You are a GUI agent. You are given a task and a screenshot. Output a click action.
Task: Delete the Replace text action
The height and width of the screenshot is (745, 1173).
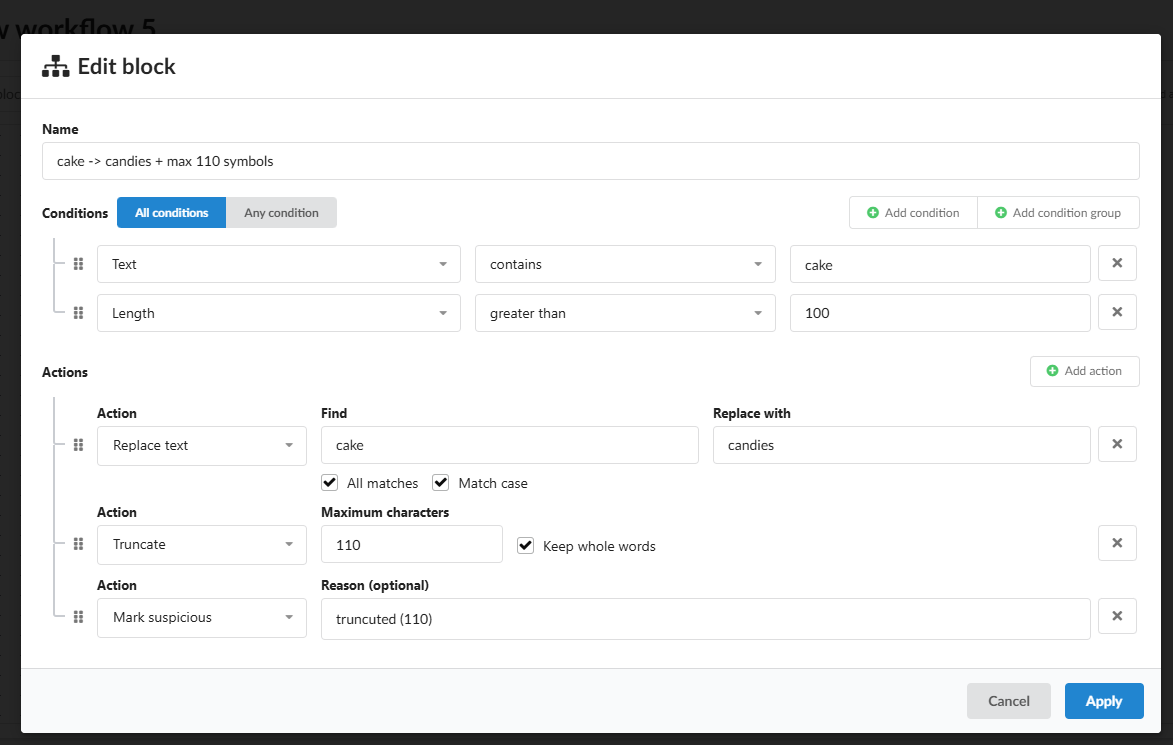1117,444
